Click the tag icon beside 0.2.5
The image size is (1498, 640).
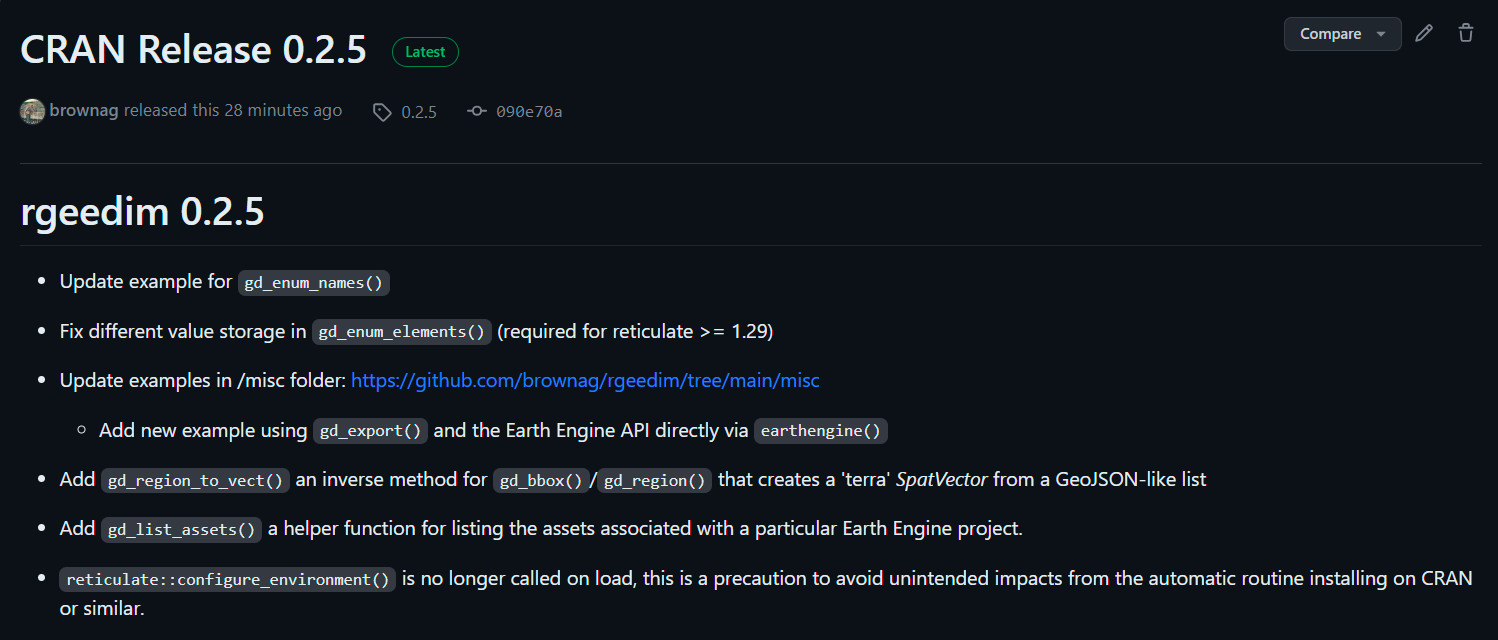click(382, 112)
